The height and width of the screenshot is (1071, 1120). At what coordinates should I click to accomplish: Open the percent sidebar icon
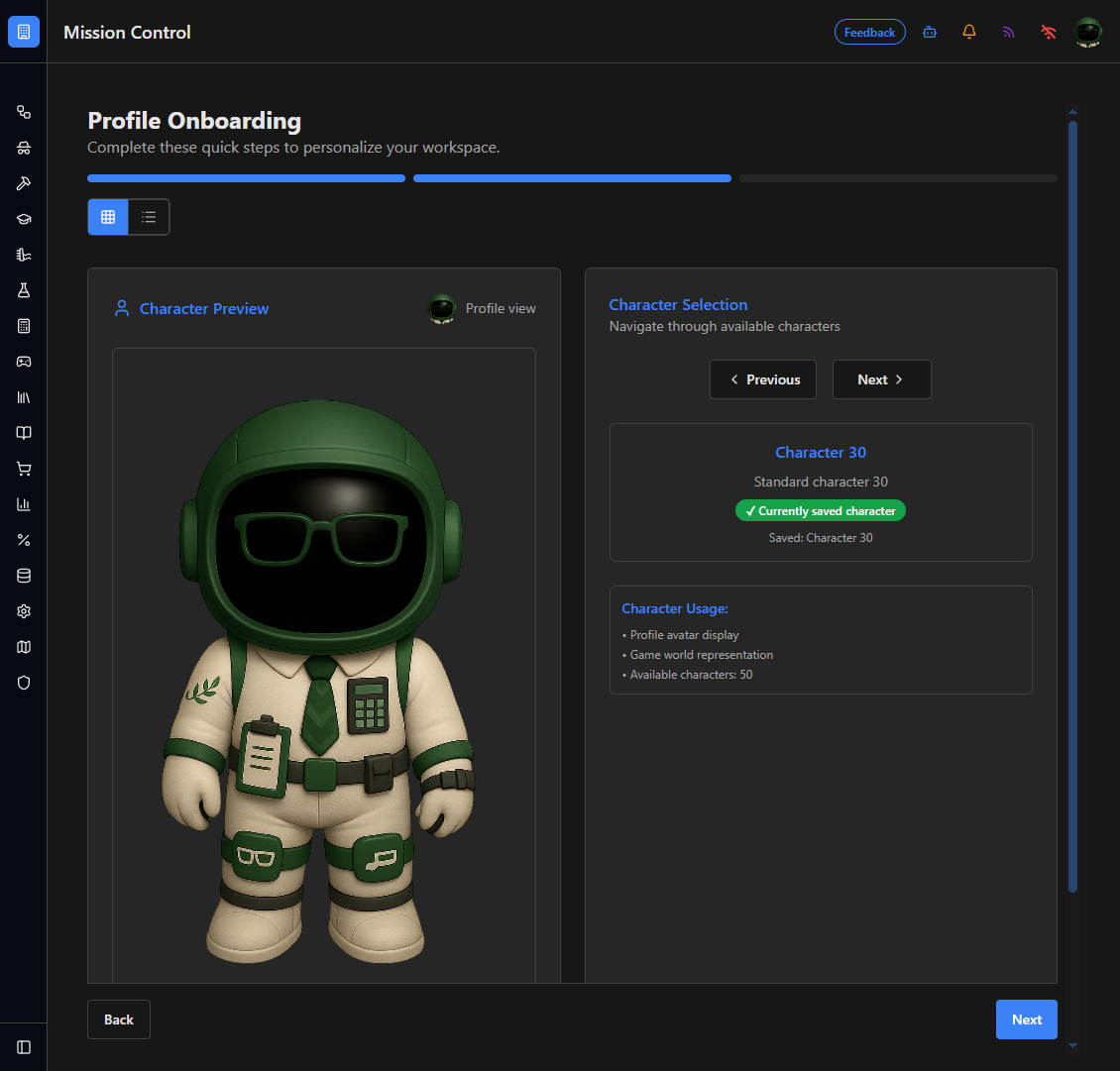(x=24, y=541)
